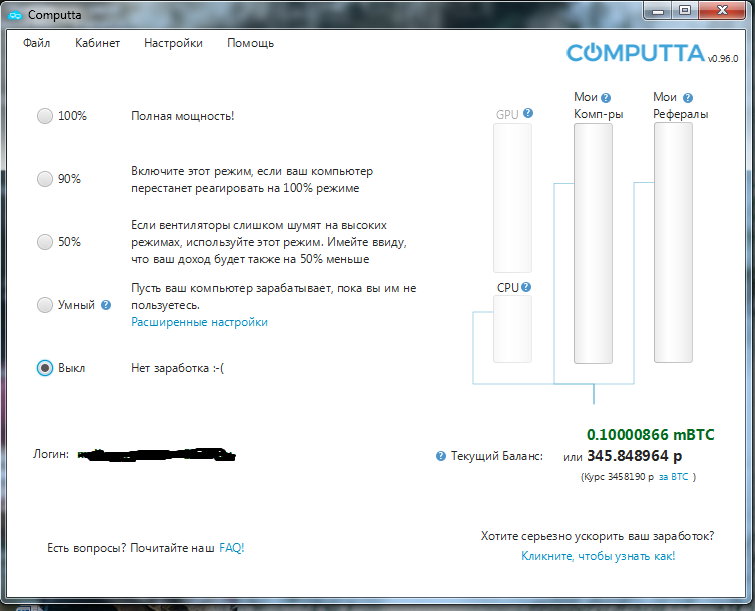
Task: Click the Нет заработка :-( text
Action: (178, 368)
